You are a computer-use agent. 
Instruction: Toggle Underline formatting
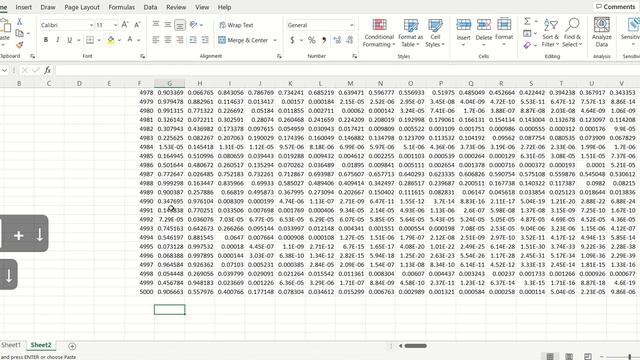tap(69, 40)
